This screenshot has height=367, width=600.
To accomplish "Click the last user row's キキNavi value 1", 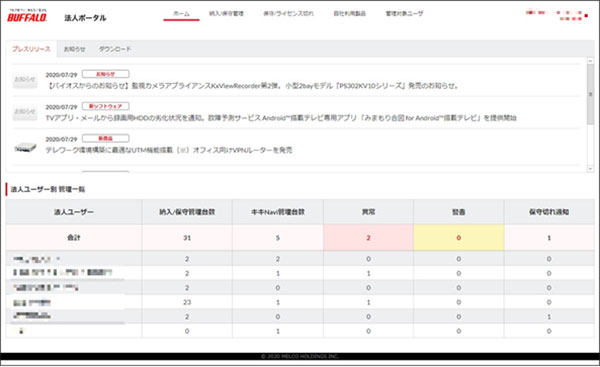I will (x=278, y=331).
